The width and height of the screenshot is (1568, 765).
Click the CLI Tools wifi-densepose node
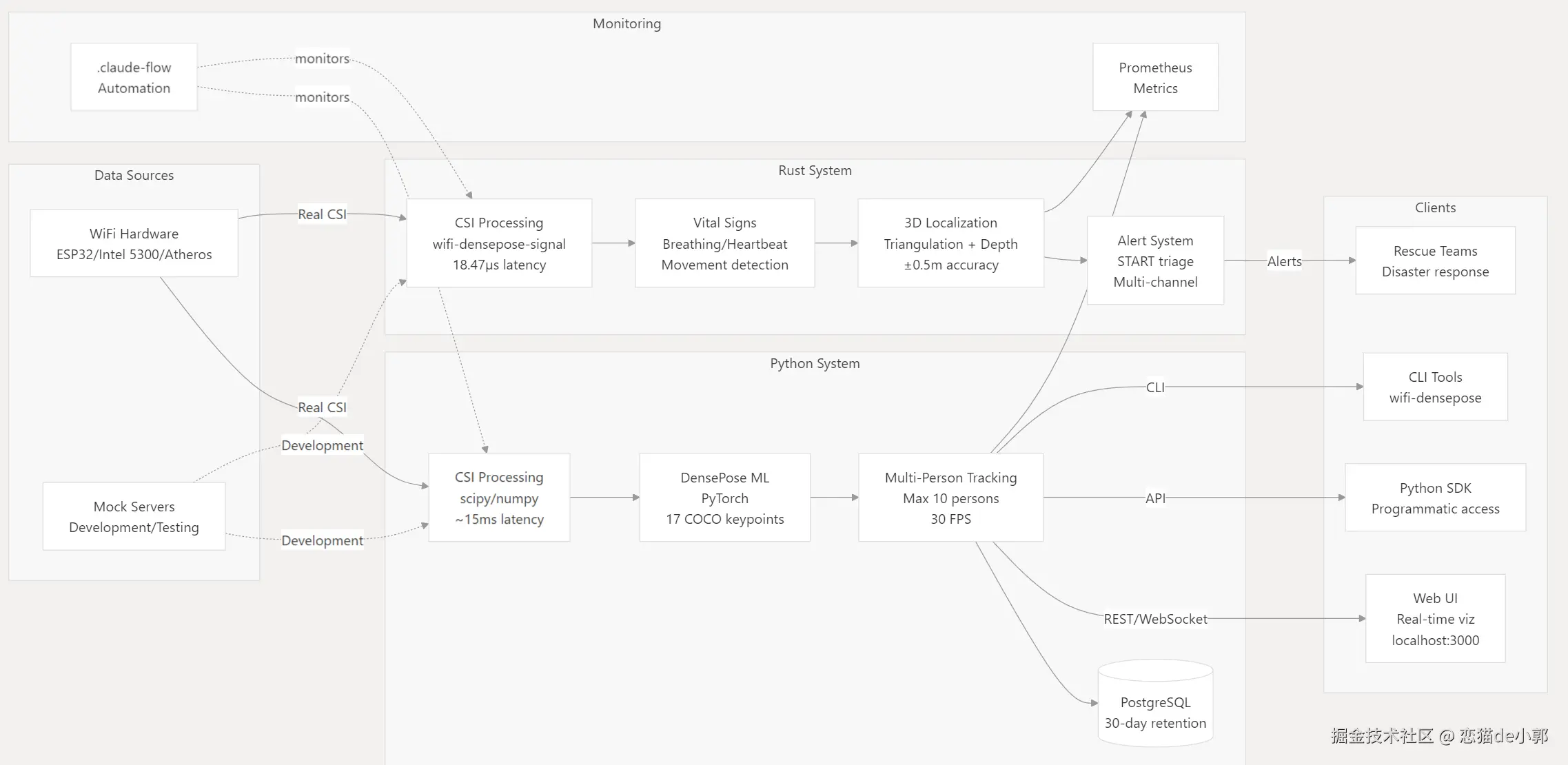click(x=1435, y=387)
